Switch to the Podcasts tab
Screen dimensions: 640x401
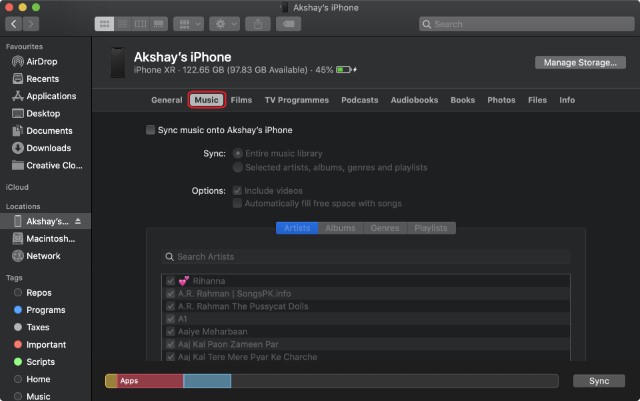pyautogui.click(x=360, y=100)
